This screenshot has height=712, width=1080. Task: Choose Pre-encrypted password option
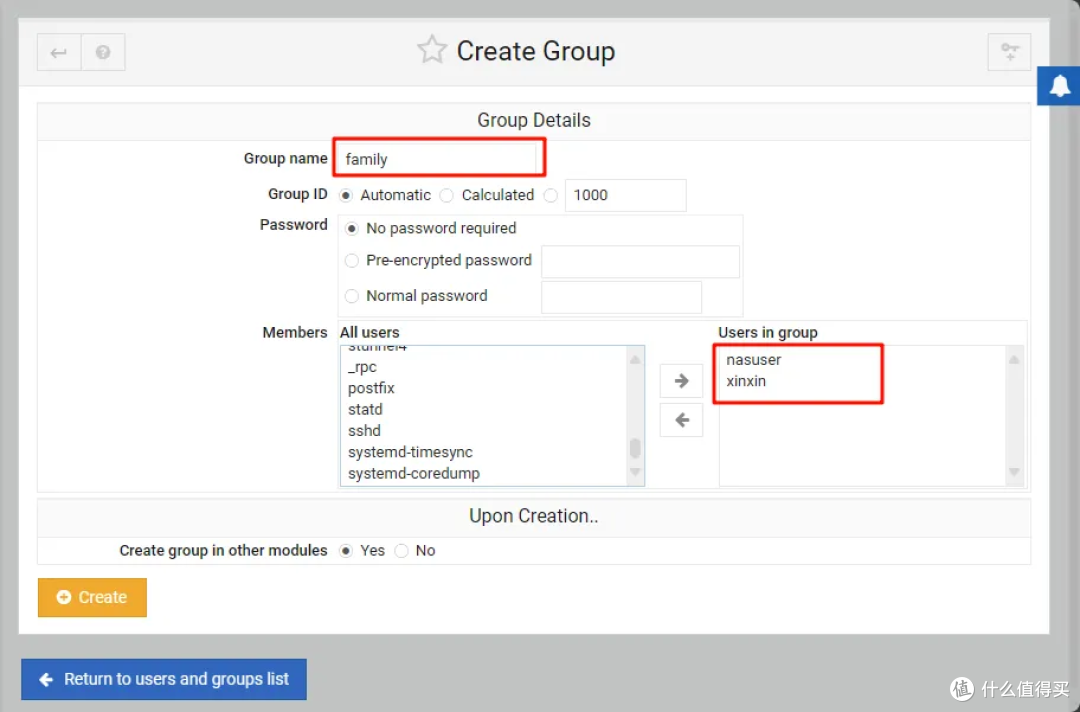[352, 261]
